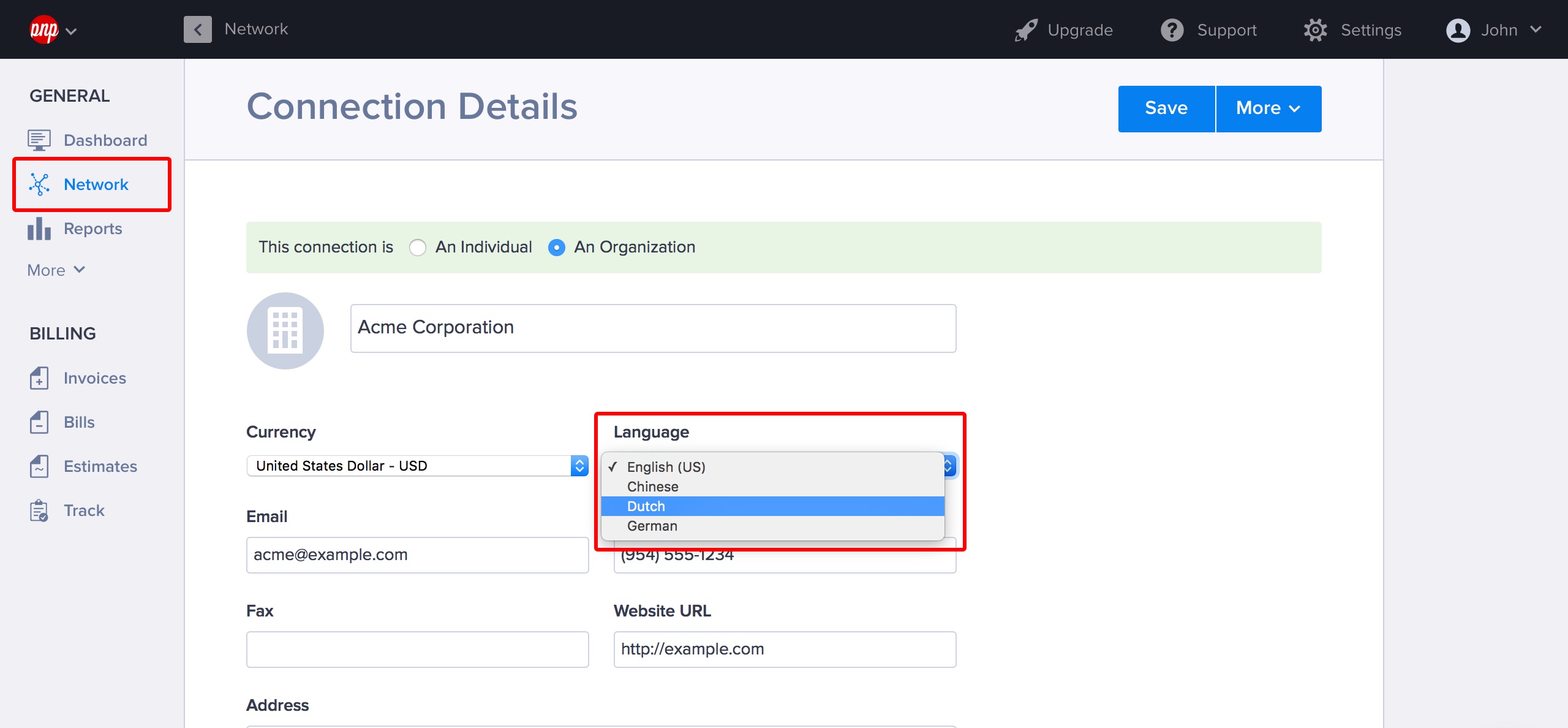Click the Track clipboard icon
Viewport: 1568px width, 728px height.
click(39, 510)
